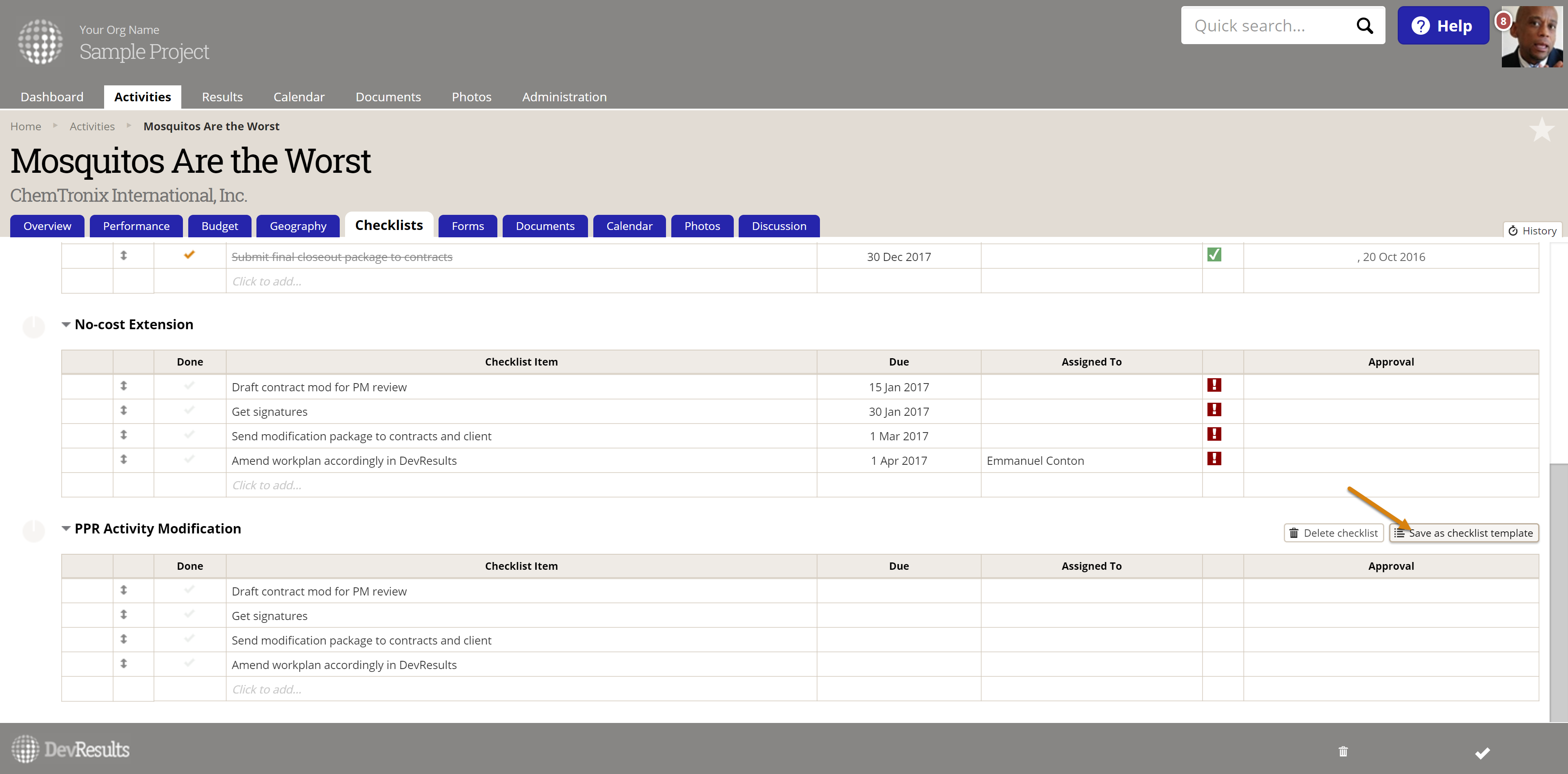1568x774 pixels.
Task: Click the favorite star icon
Action: tap(1541, 130)
